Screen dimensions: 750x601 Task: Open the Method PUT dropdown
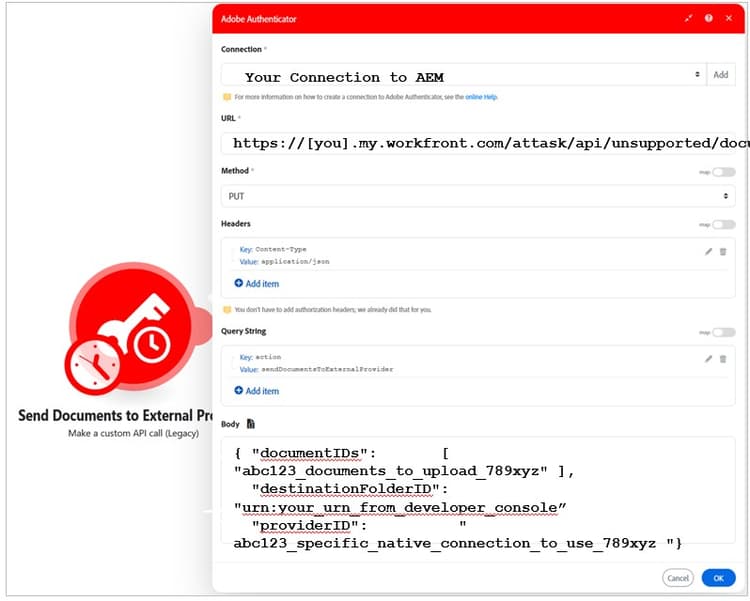478,196
